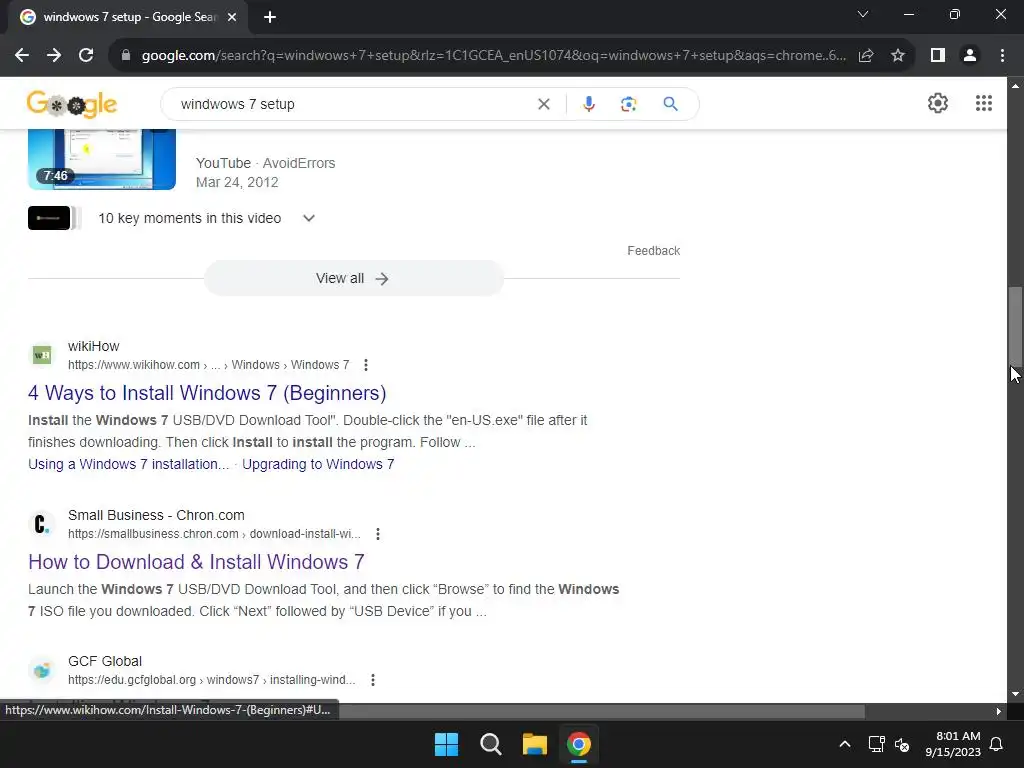Click vertical scrollbar thumb

tap(1015, 327)
